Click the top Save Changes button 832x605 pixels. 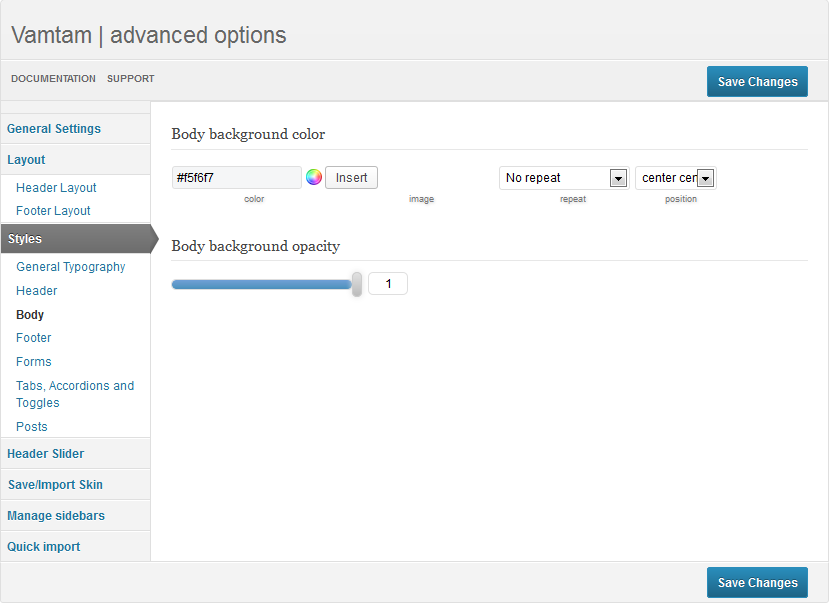757,82
